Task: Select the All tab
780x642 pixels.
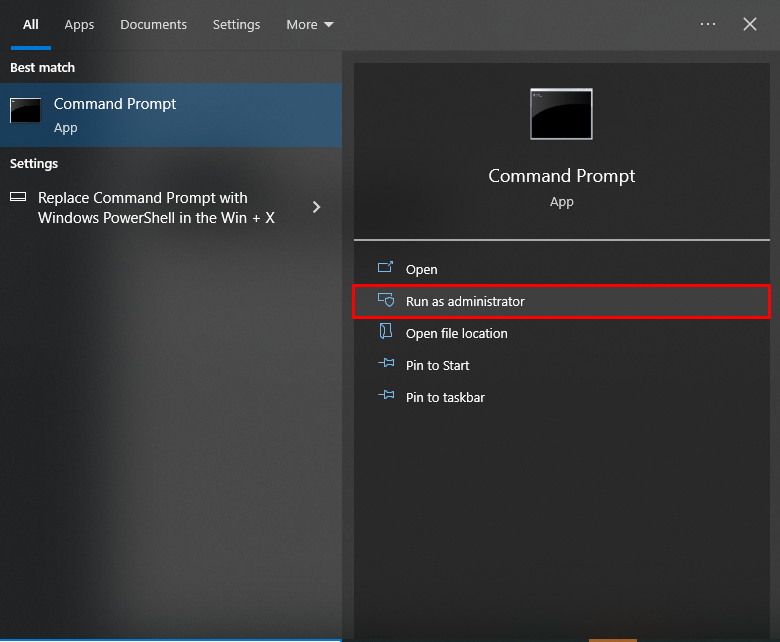Action: [x=31, y=24]
